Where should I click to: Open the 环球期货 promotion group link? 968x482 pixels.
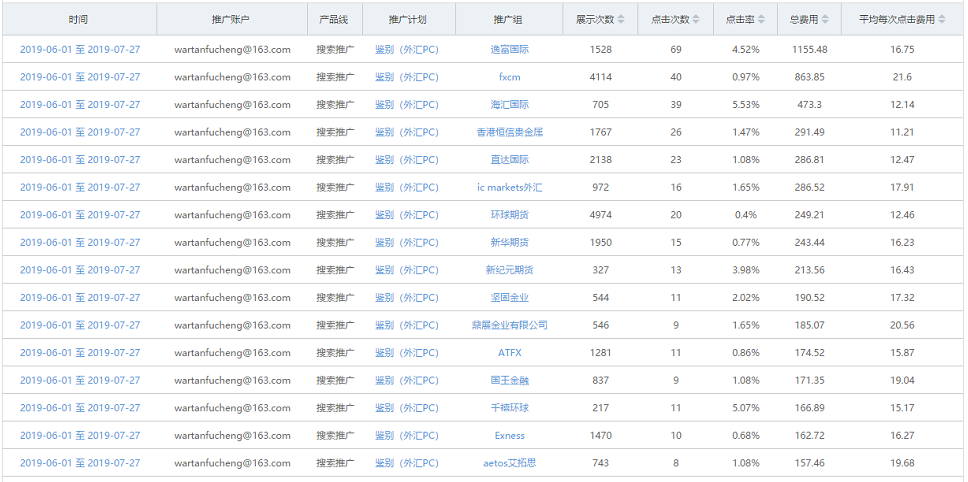click(509, 215)
